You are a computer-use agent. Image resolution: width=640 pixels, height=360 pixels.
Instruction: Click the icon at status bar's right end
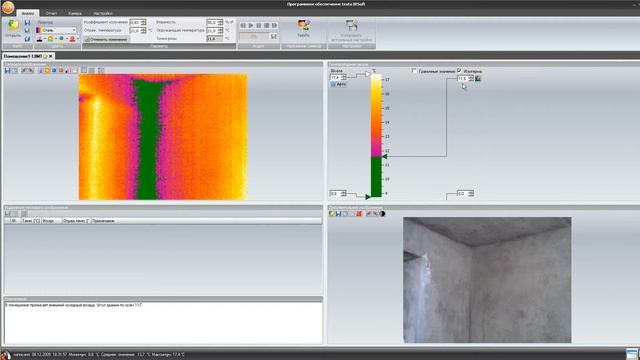point(632,354)
